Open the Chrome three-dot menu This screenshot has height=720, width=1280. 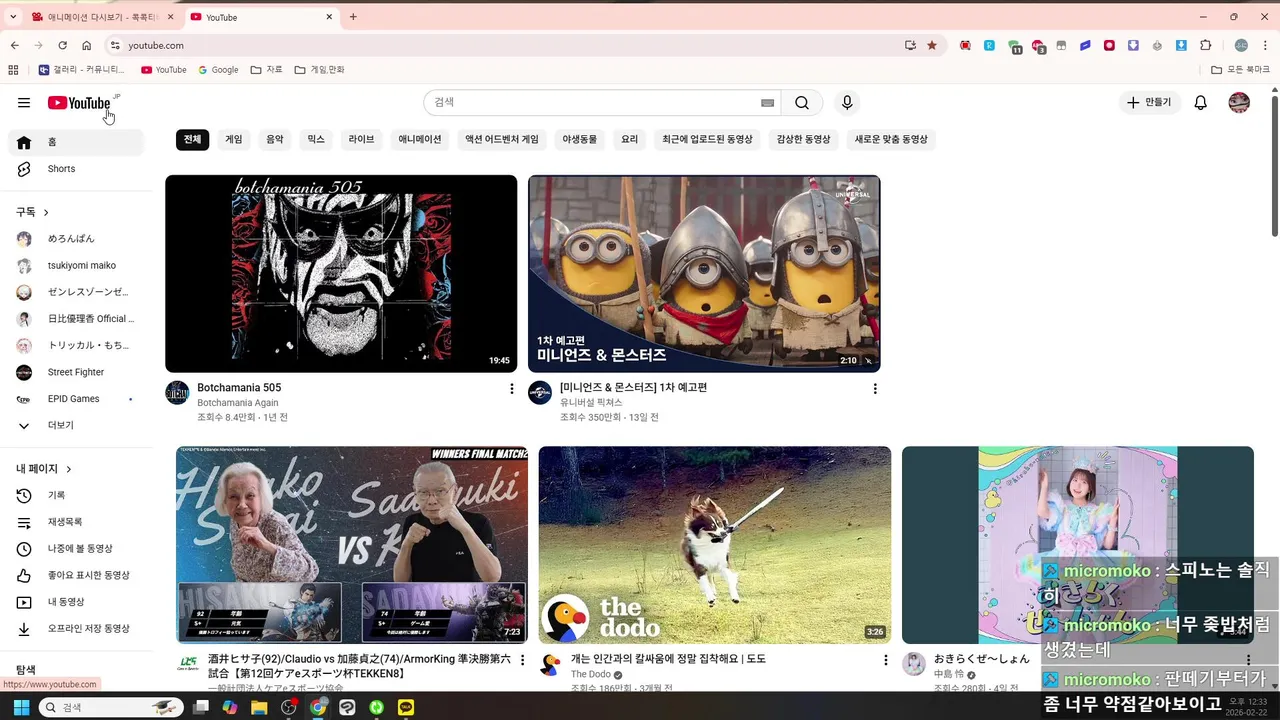pos(1265,45)
